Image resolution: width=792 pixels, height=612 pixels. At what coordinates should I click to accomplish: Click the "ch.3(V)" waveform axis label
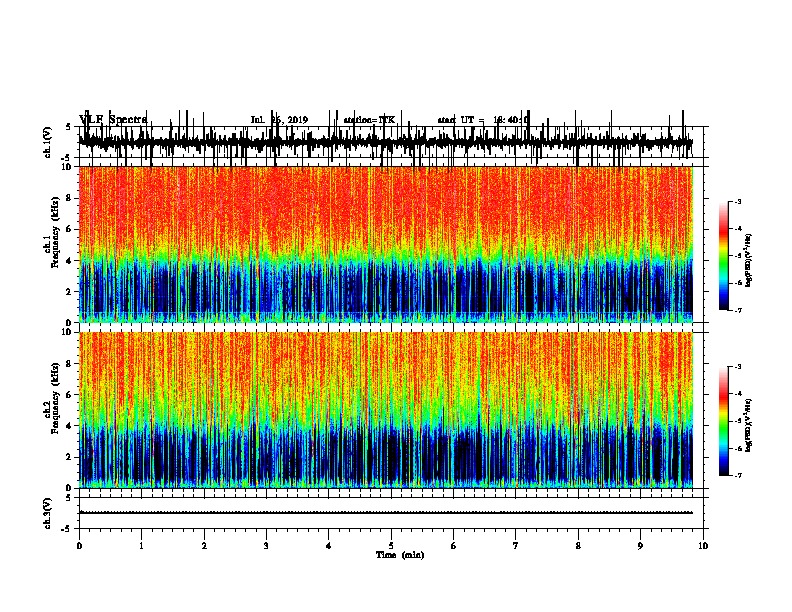point(48,513)
